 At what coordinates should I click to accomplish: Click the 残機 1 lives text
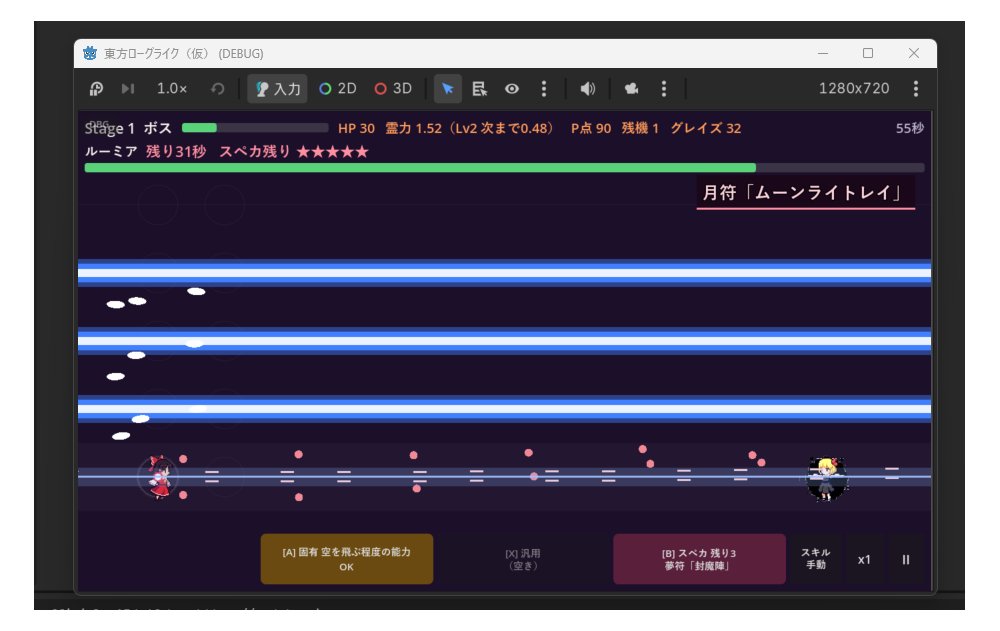(x=640, y=128)
